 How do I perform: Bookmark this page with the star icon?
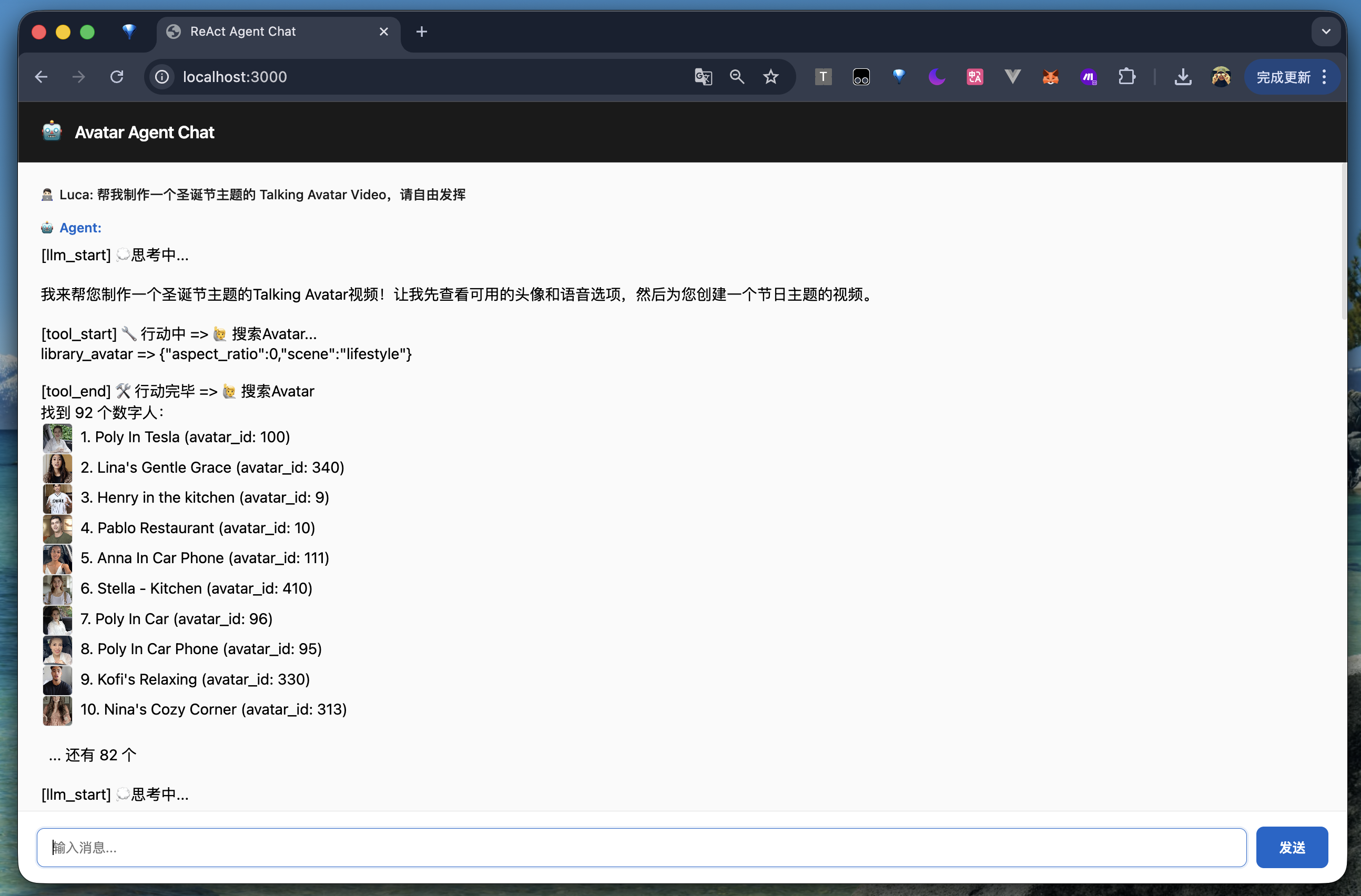pyautogui.click(x=770, y=77)
